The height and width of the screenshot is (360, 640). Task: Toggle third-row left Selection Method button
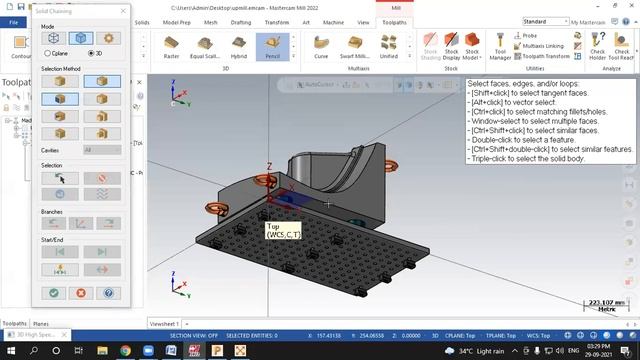(60, 116)
